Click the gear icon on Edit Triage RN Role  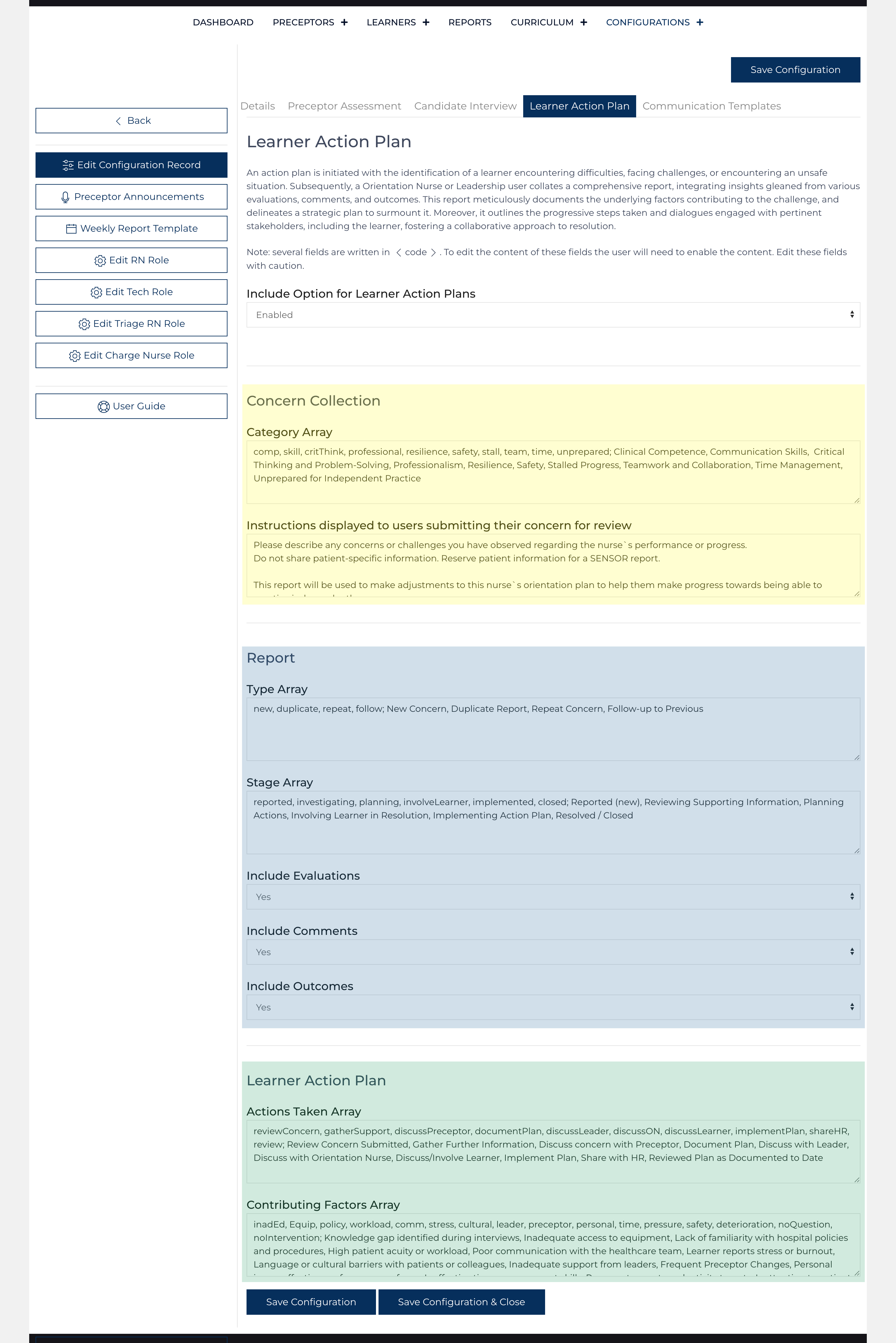[84, 324]
